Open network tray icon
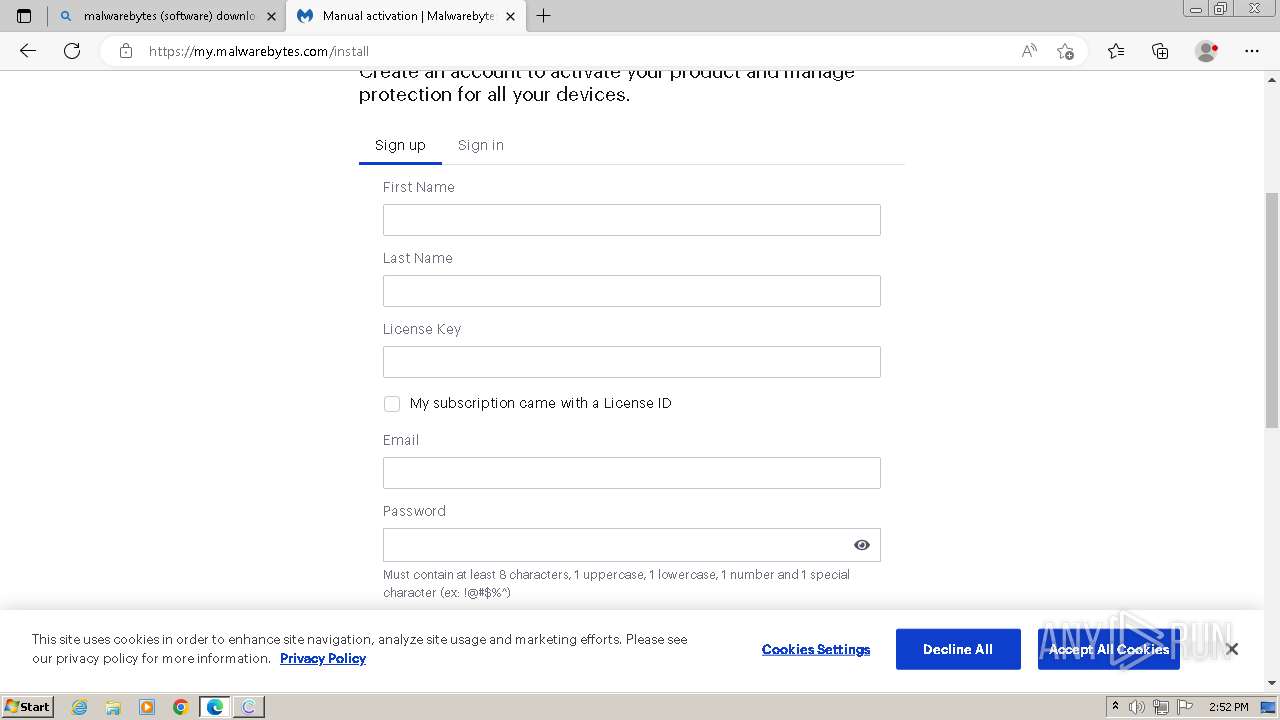The image size is (1280, 720). (x=1161, y=707)
